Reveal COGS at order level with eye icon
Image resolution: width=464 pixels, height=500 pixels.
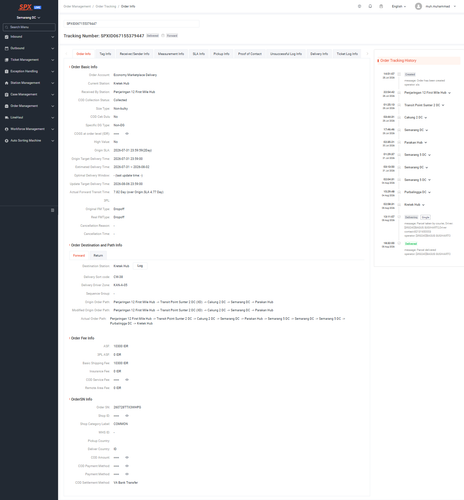point(127,134)
